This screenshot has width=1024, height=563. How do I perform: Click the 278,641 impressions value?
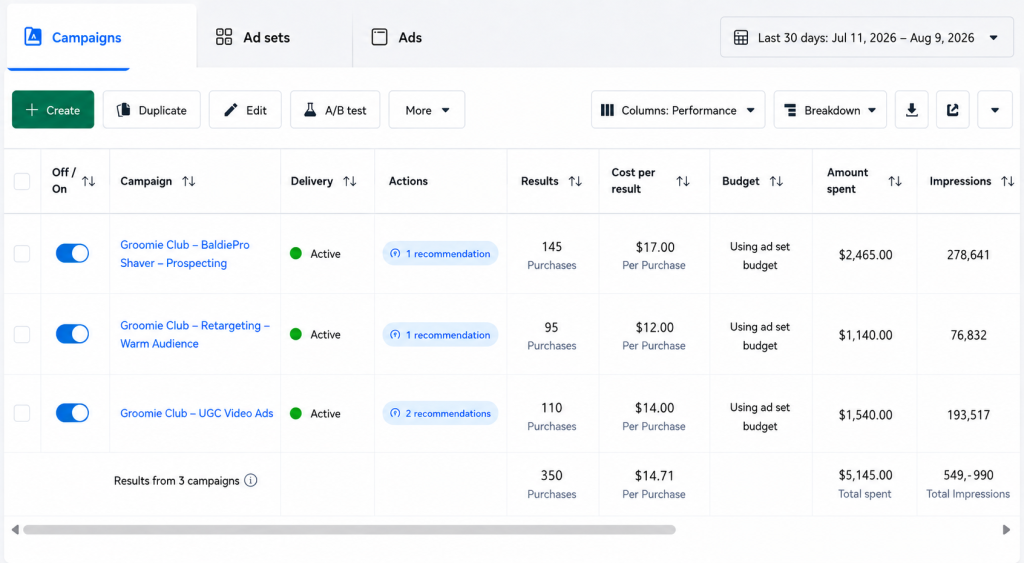[968, 255]
